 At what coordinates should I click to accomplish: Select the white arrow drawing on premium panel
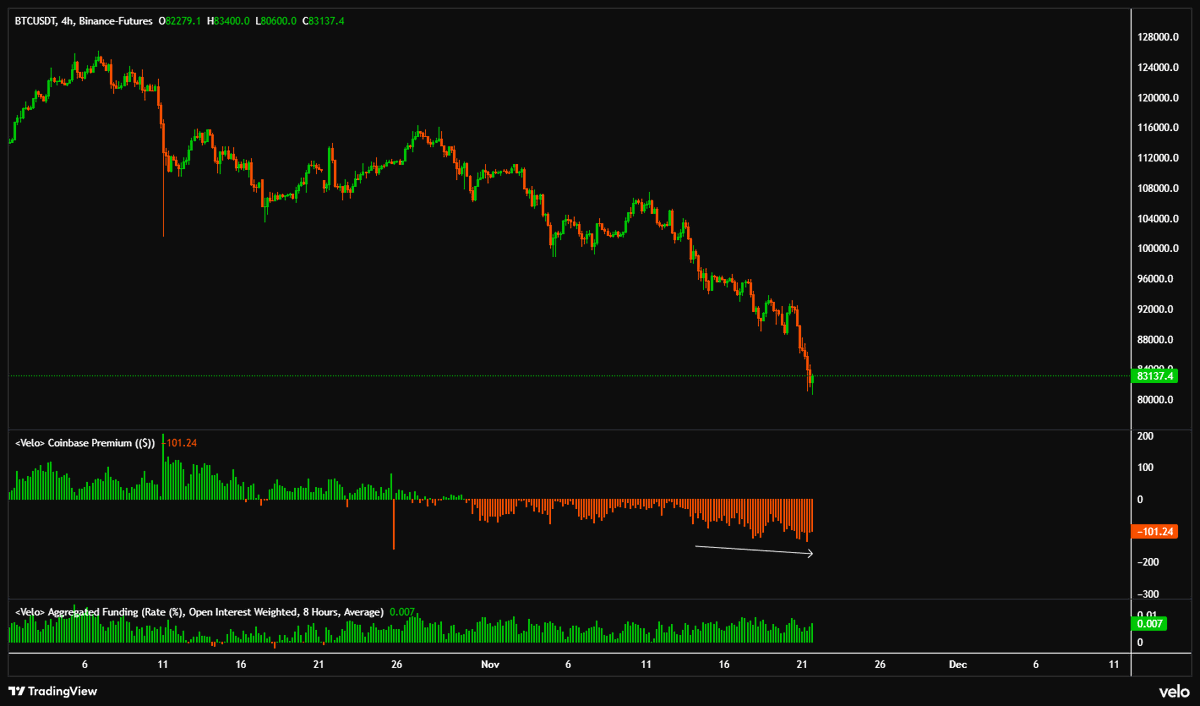pyautogui.click(x=755, y=548)
